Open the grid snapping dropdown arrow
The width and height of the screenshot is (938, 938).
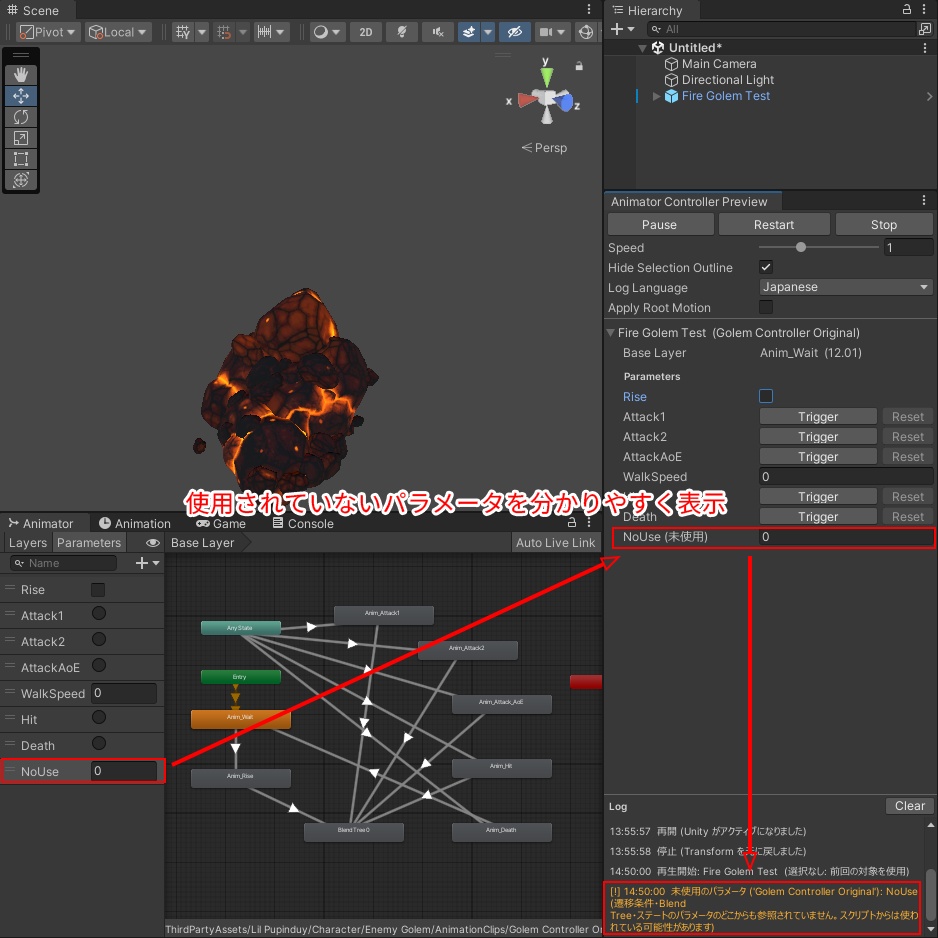click(243, 32)
